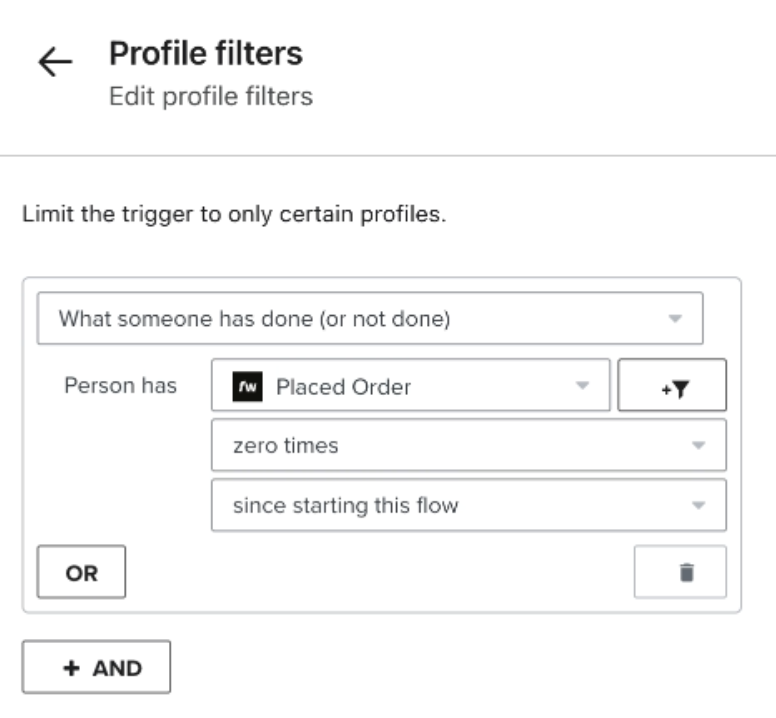Click the "Limit the trigger" description text
Image resolution: width=776 pixels, height=718 pixels.
(233, 216)
